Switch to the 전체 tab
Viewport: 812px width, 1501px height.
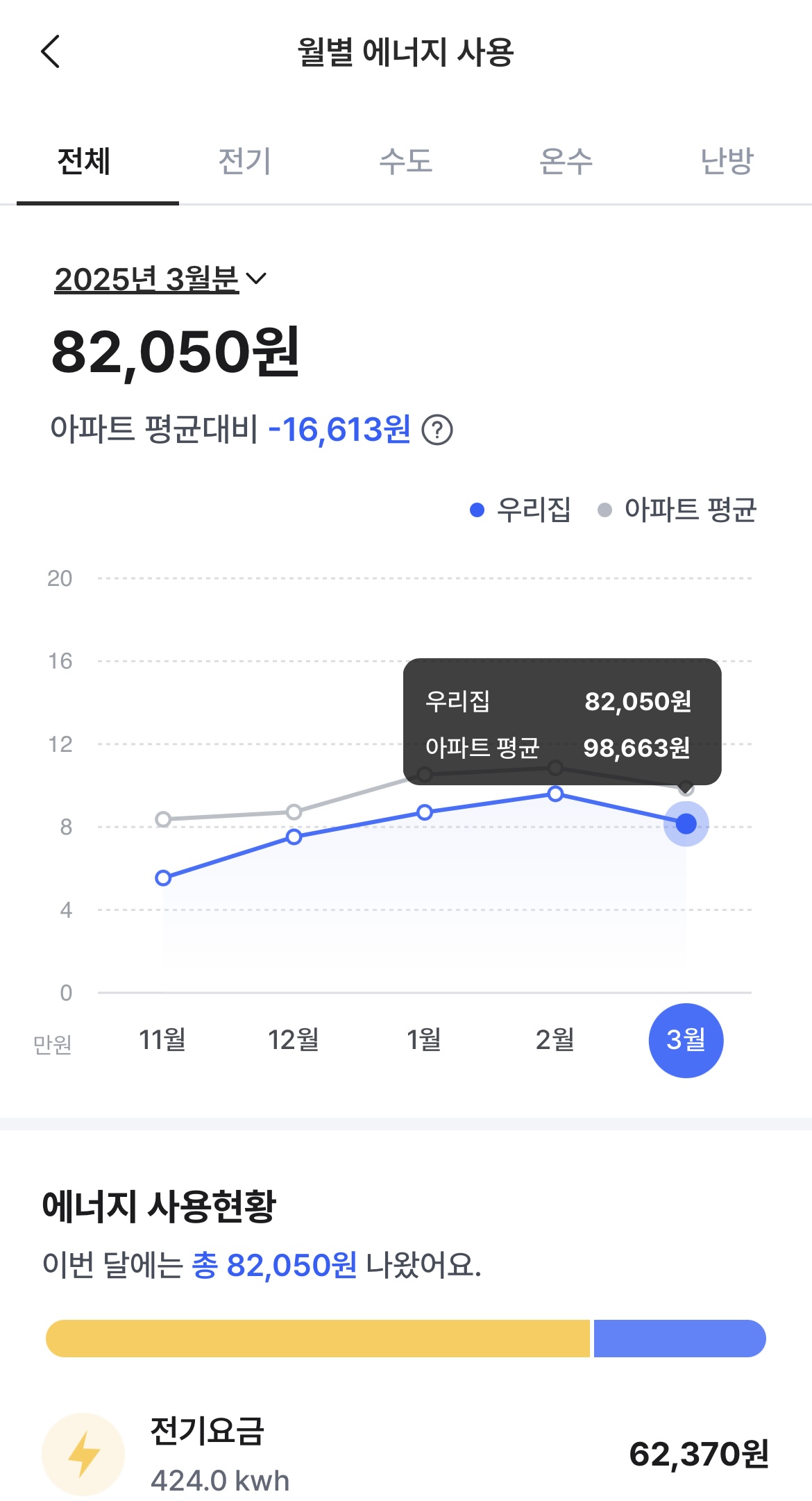click(x=84, y=162)
